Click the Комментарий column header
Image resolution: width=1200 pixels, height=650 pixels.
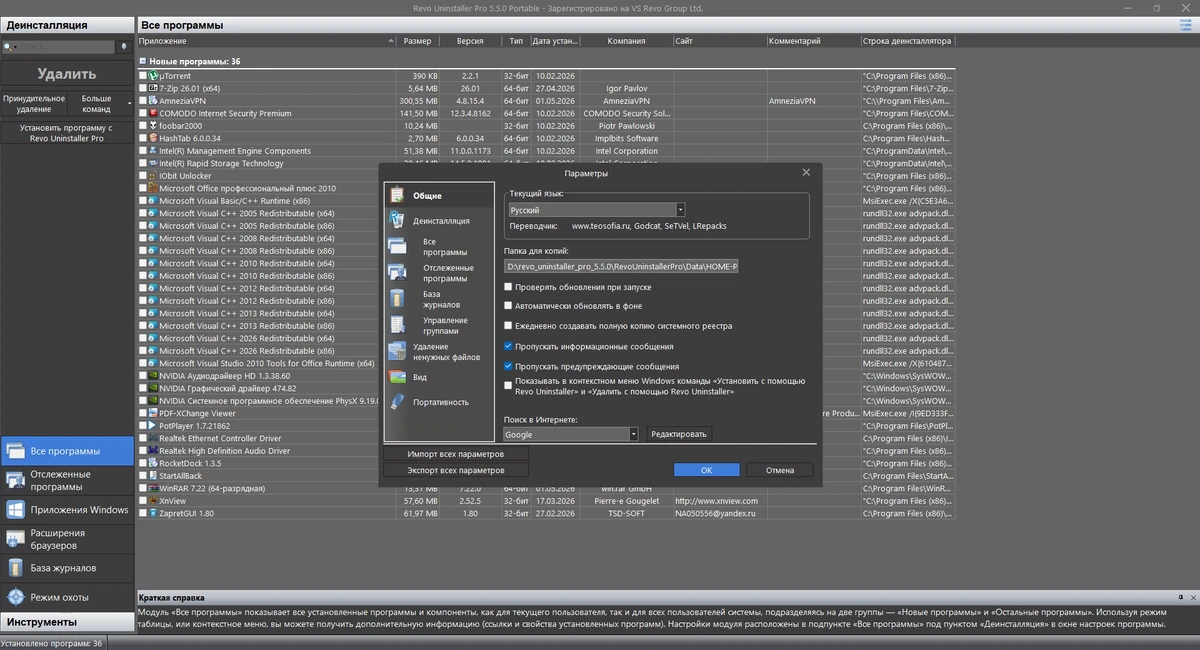coord(813,41)
